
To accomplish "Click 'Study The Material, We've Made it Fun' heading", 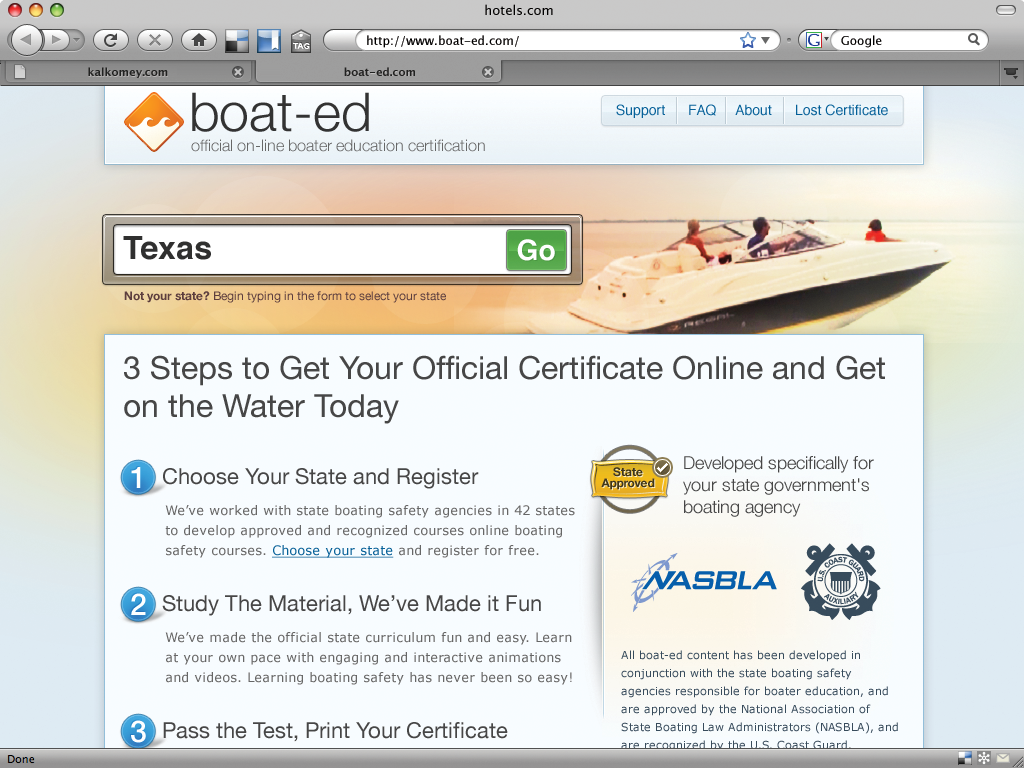I will pos(352,603).
